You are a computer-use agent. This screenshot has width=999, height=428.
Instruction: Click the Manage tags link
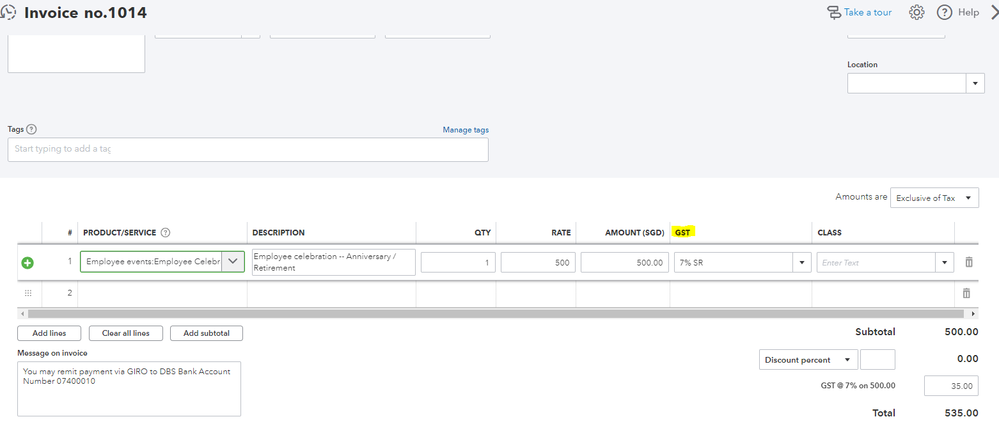466,130
